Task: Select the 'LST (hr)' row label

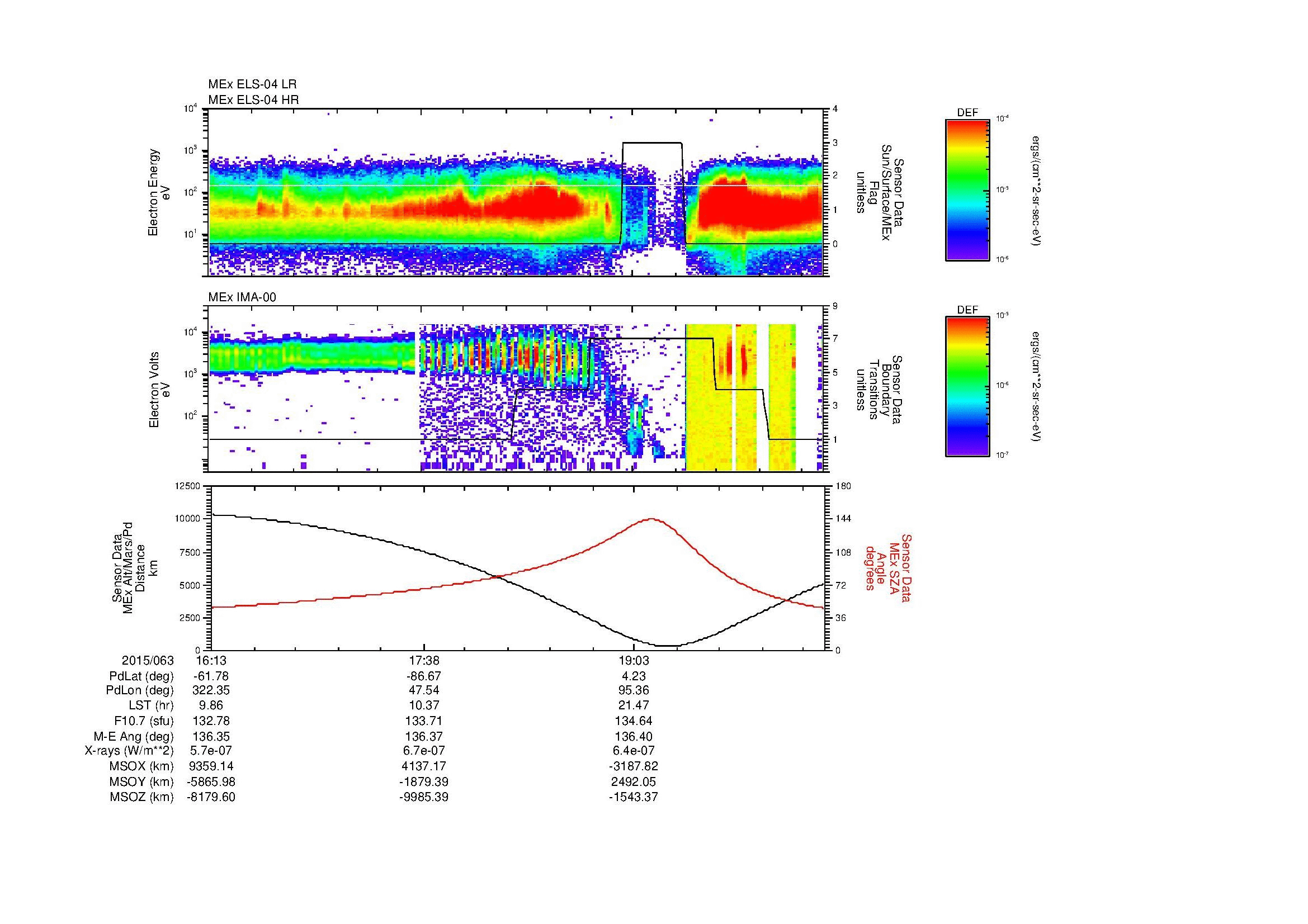Action: (151, 706)
